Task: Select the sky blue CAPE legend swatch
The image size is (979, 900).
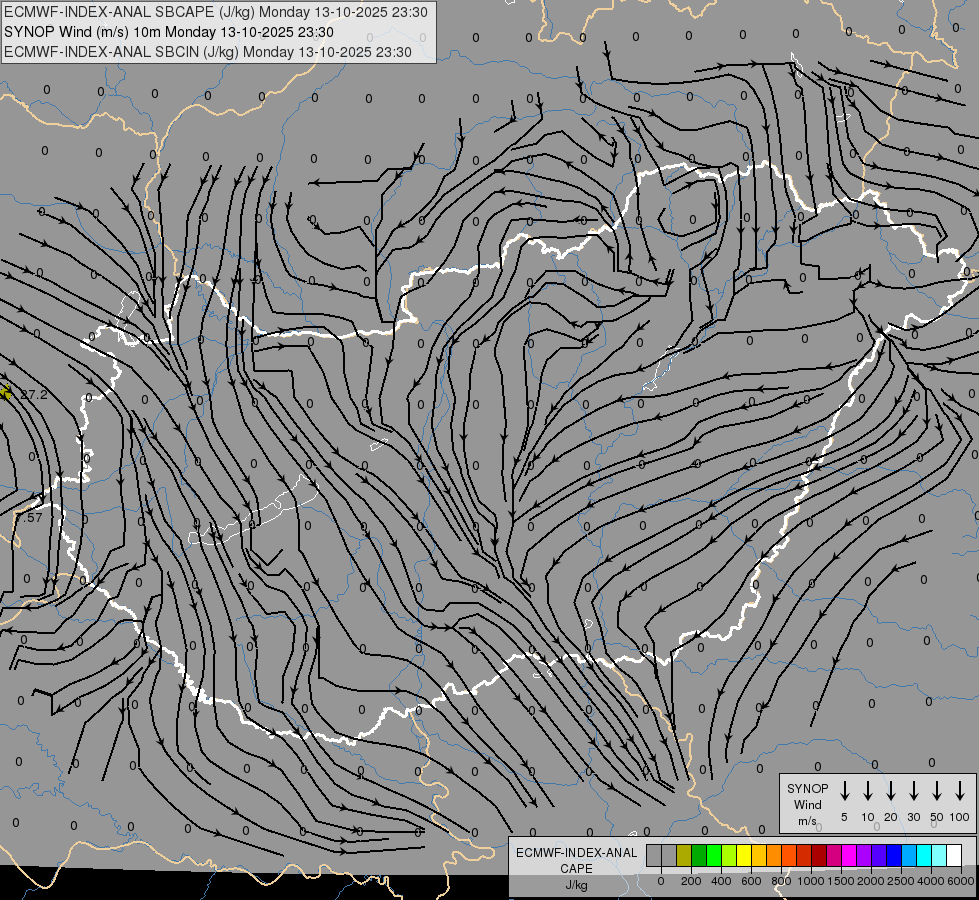Action: pyautogui.click(x=910, y=855)
